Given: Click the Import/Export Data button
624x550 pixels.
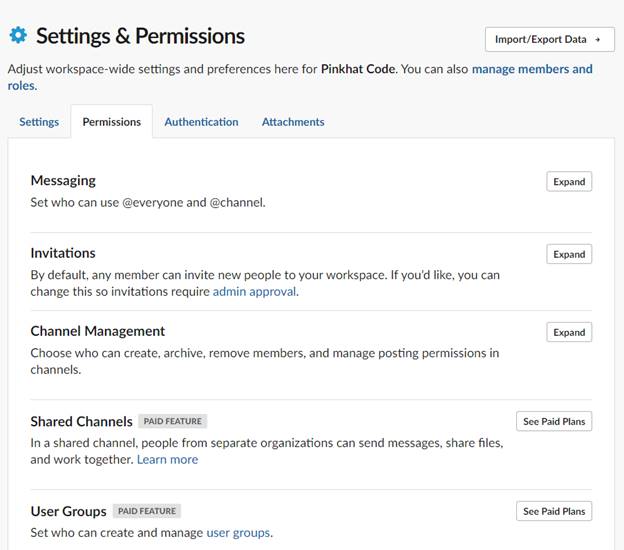Looking at the screenshot, I should click(x=550, y=39).
